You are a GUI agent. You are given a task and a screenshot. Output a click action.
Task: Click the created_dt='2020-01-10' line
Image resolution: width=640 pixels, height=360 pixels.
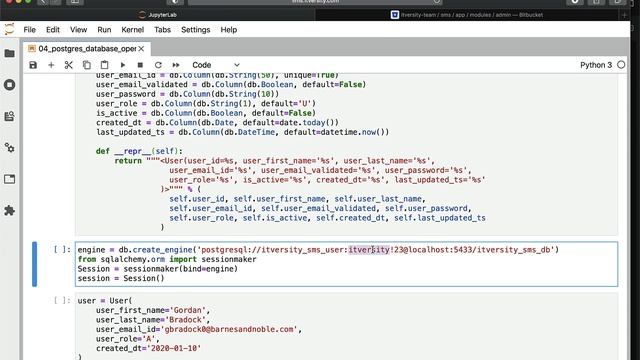(149, 349)
